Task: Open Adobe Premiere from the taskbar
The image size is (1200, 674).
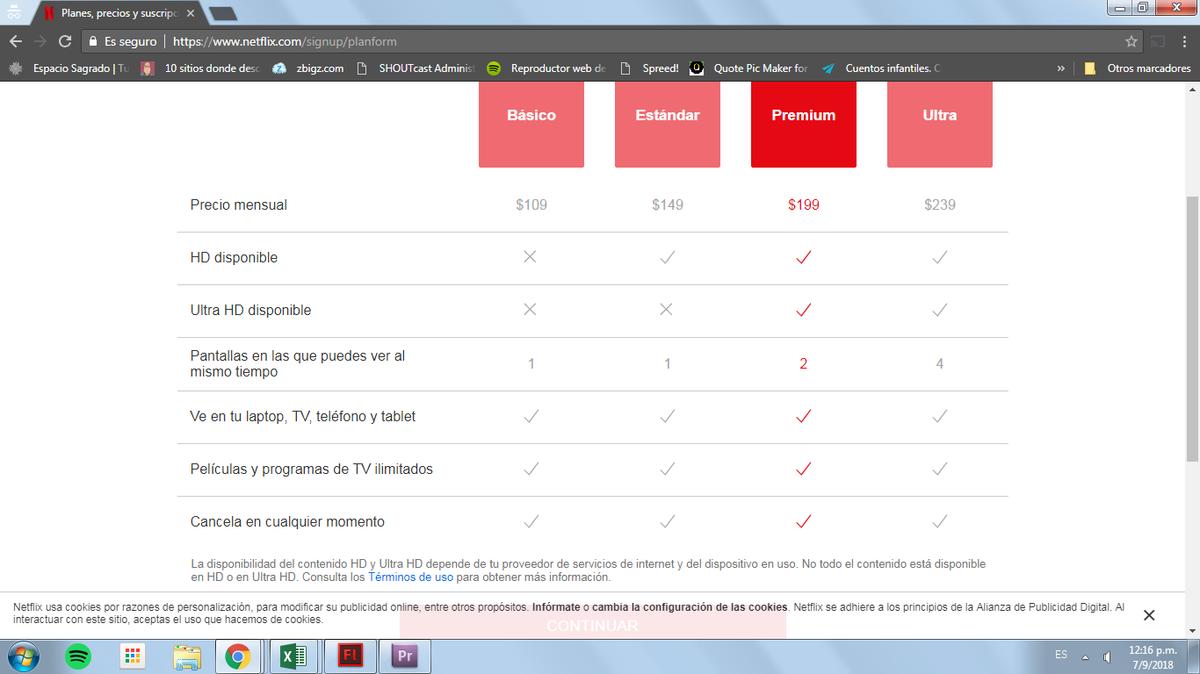Action: coord(405,656)
